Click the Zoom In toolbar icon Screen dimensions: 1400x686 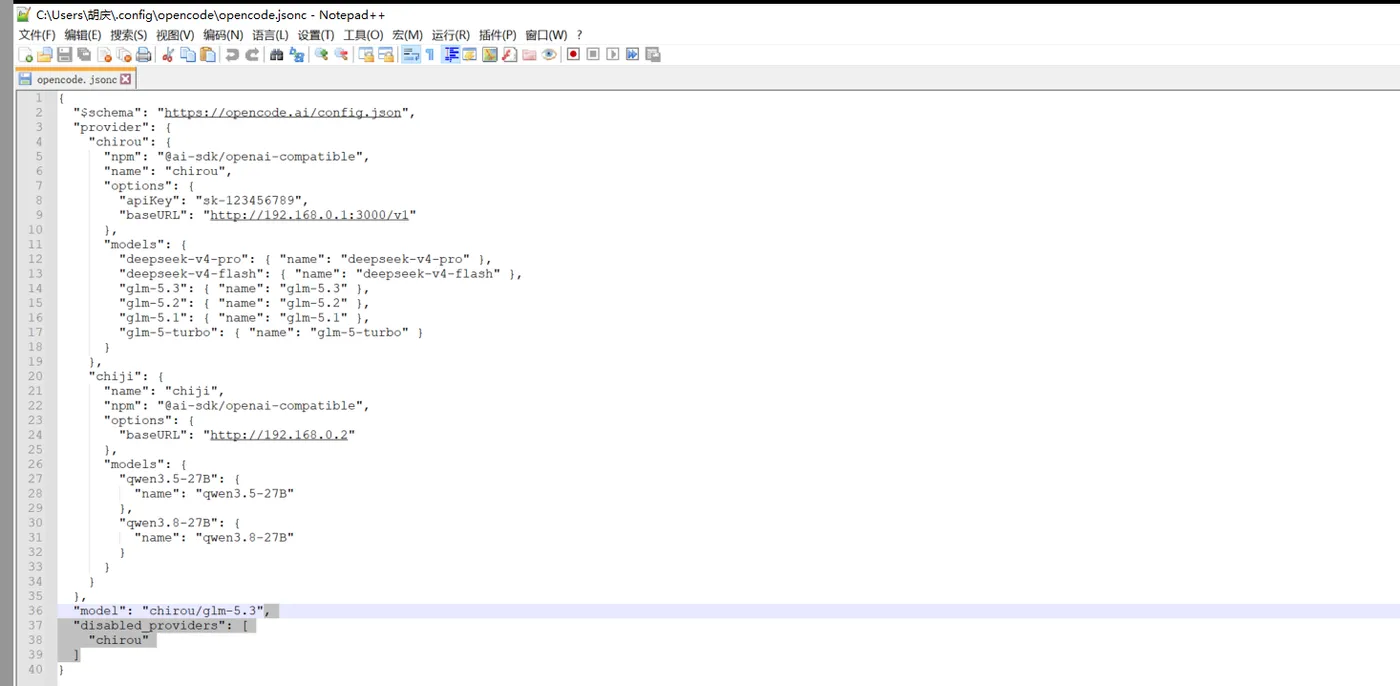pyautogui.click(x=321, y=54)
